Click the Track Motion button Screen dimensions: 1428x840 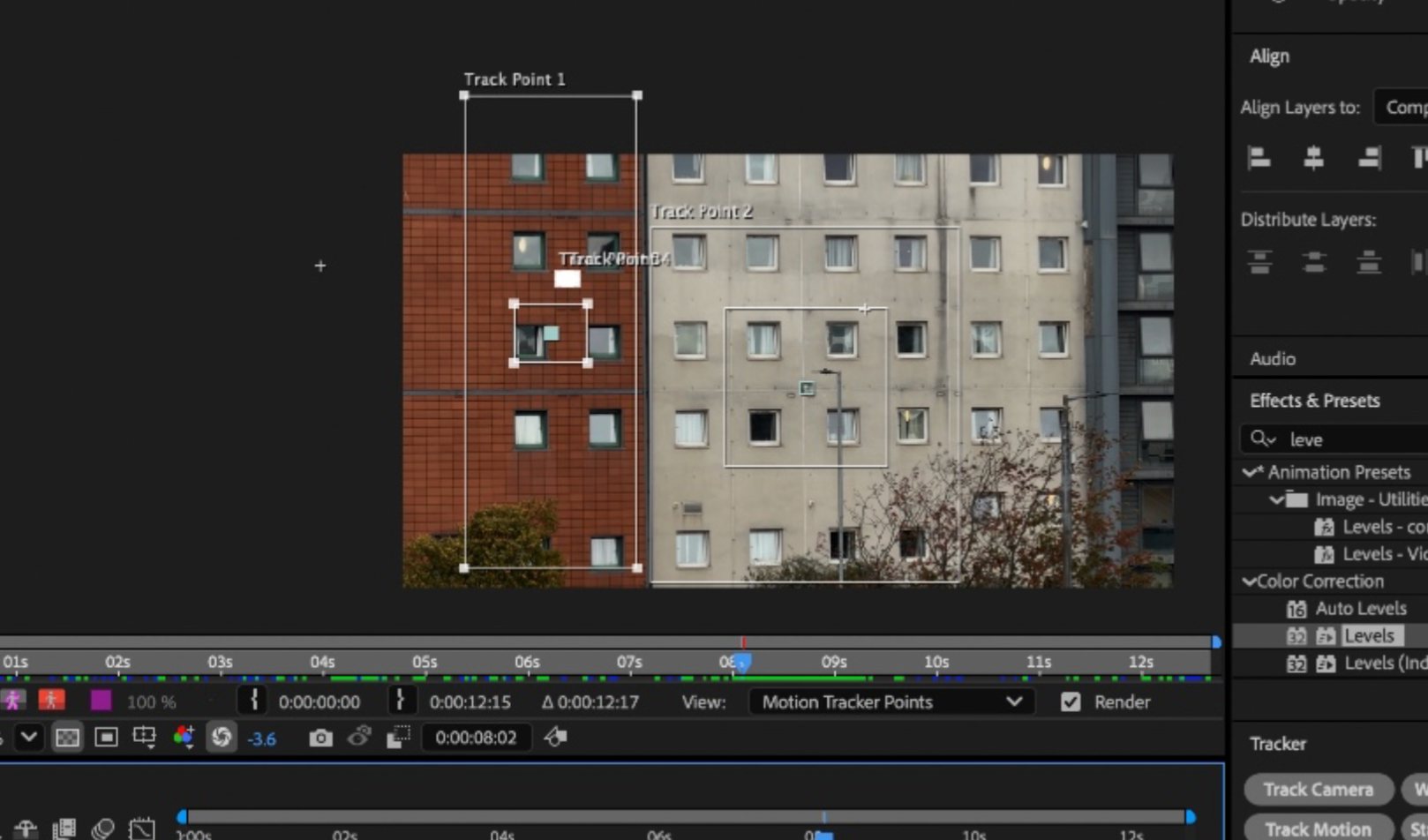[x=1318, y=829]
